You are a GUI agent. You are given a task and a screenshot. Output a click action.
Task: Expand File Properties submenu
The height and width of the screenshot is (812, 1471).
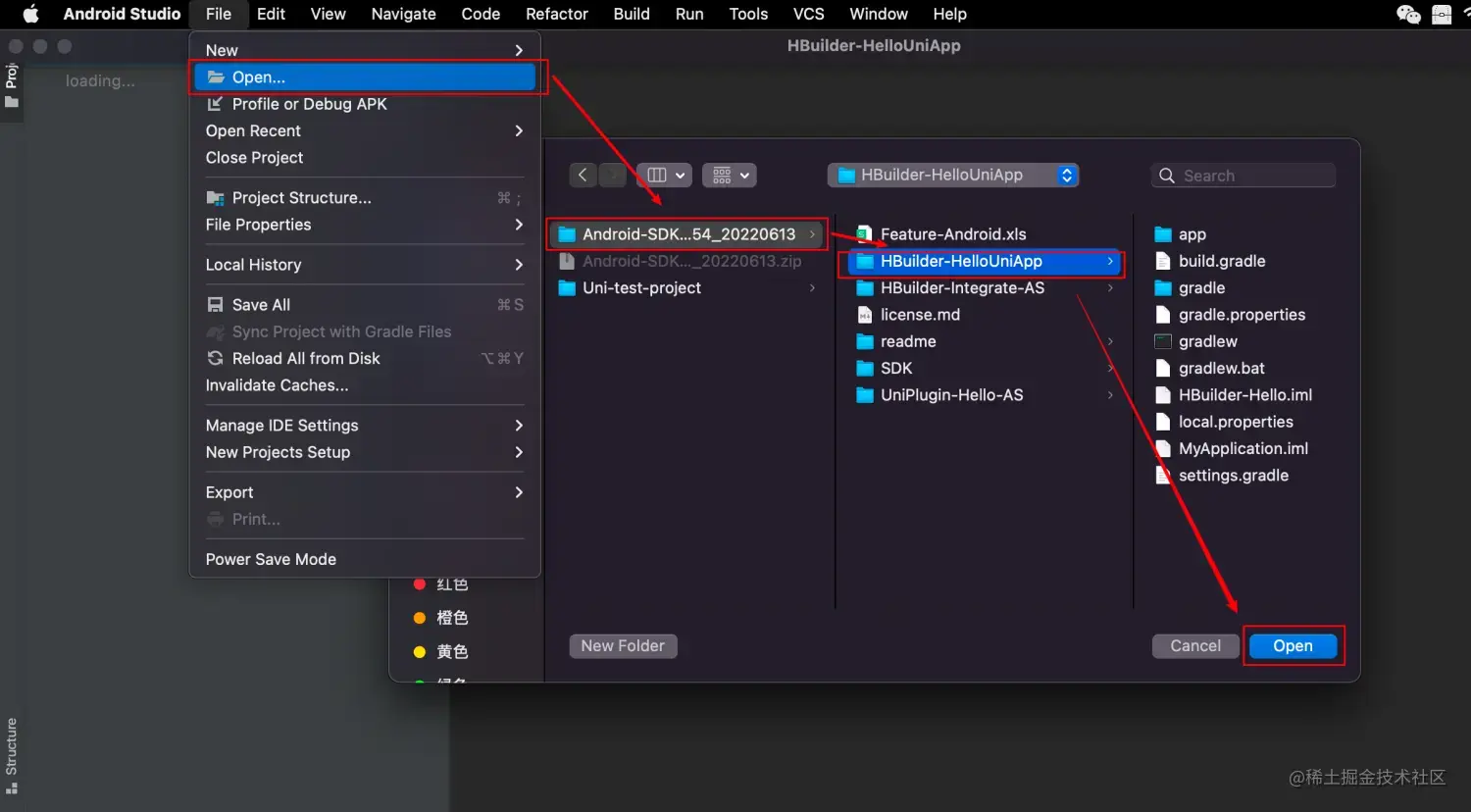click(x=365, y=225)
